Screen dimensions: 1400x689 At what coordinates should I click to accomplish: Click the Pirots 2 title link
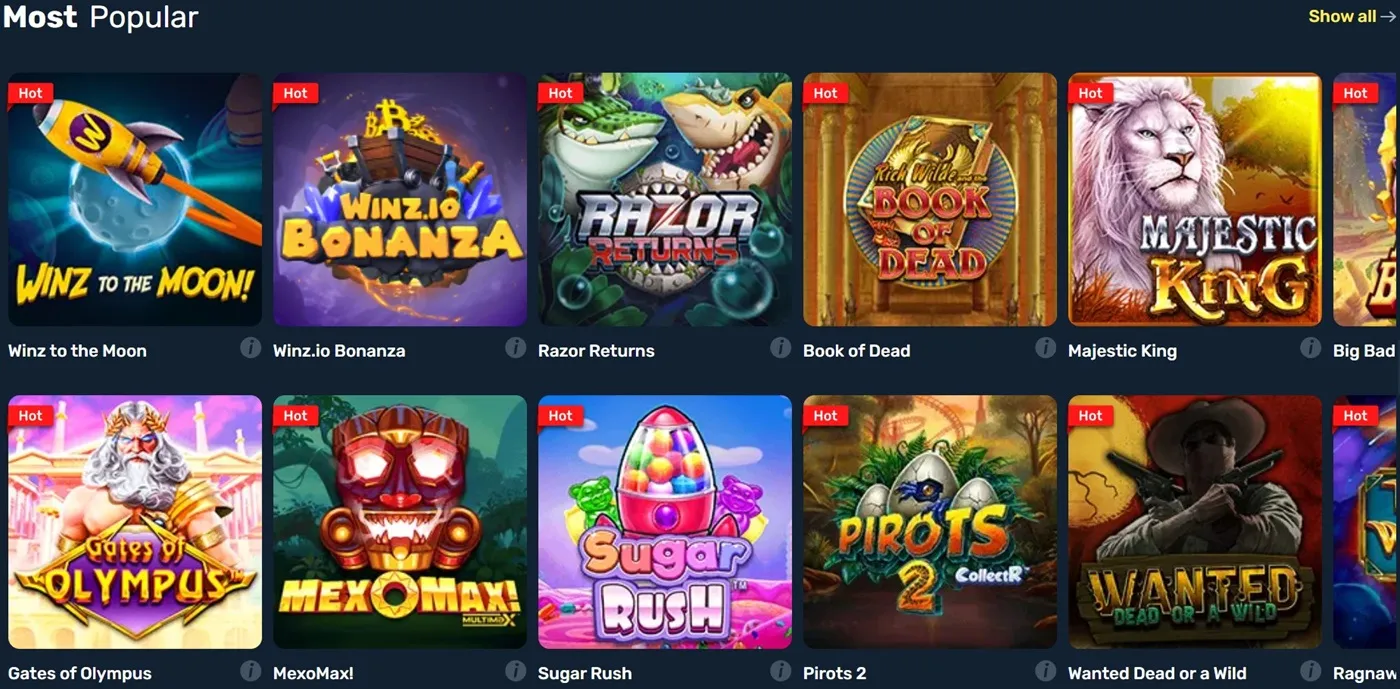click(834, 673)
